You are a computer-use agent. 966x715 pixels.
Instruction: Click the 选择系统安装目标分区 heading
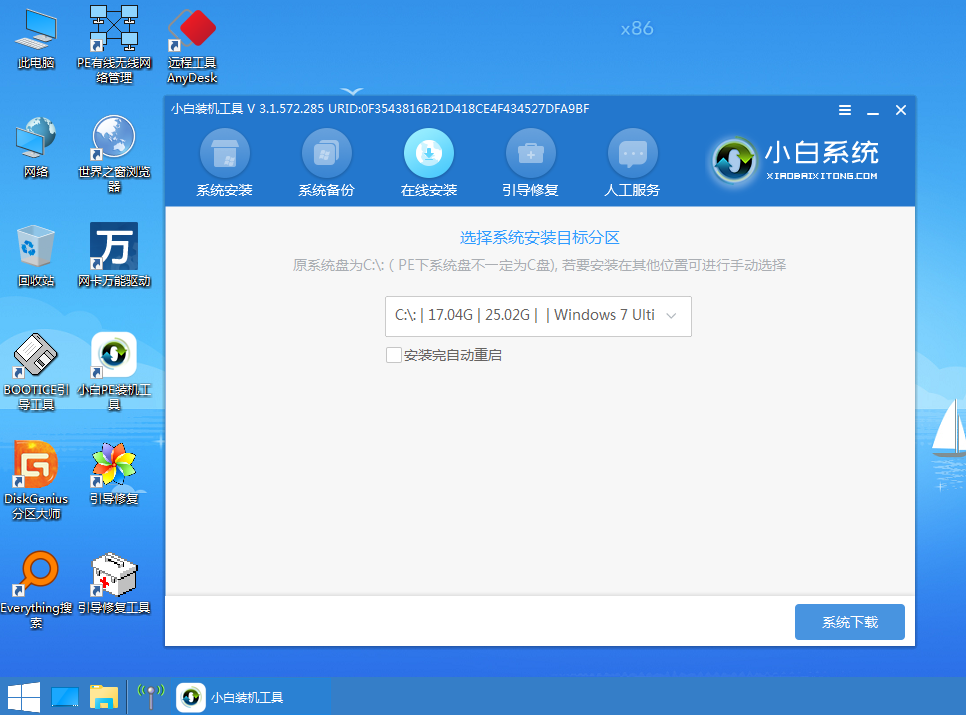(539, 238)
